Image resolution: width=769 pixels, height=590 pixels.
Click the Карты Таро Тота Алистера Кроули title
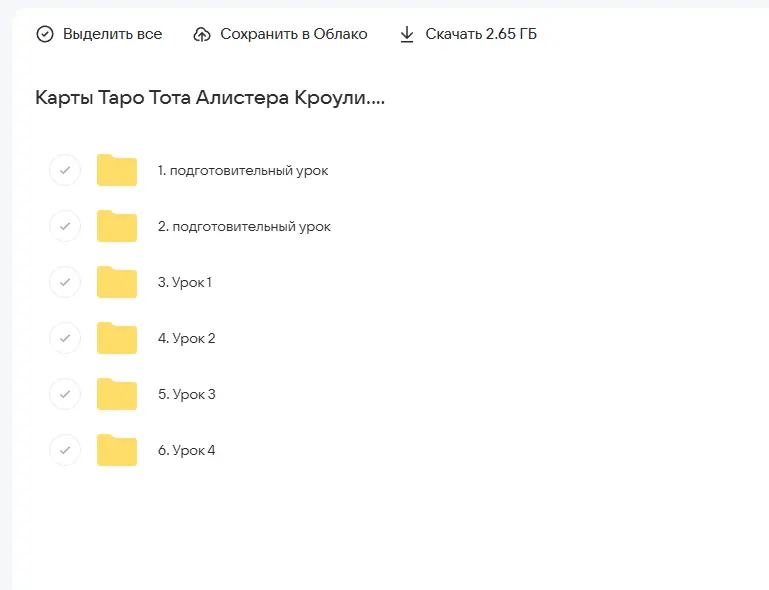(x=209, y=98)
